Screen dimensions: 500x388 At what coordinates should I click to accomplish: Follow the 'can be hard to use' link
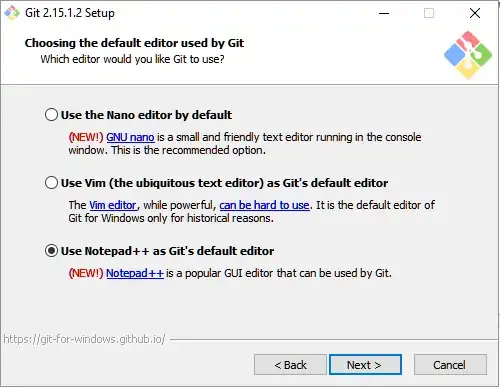point(264,205)
